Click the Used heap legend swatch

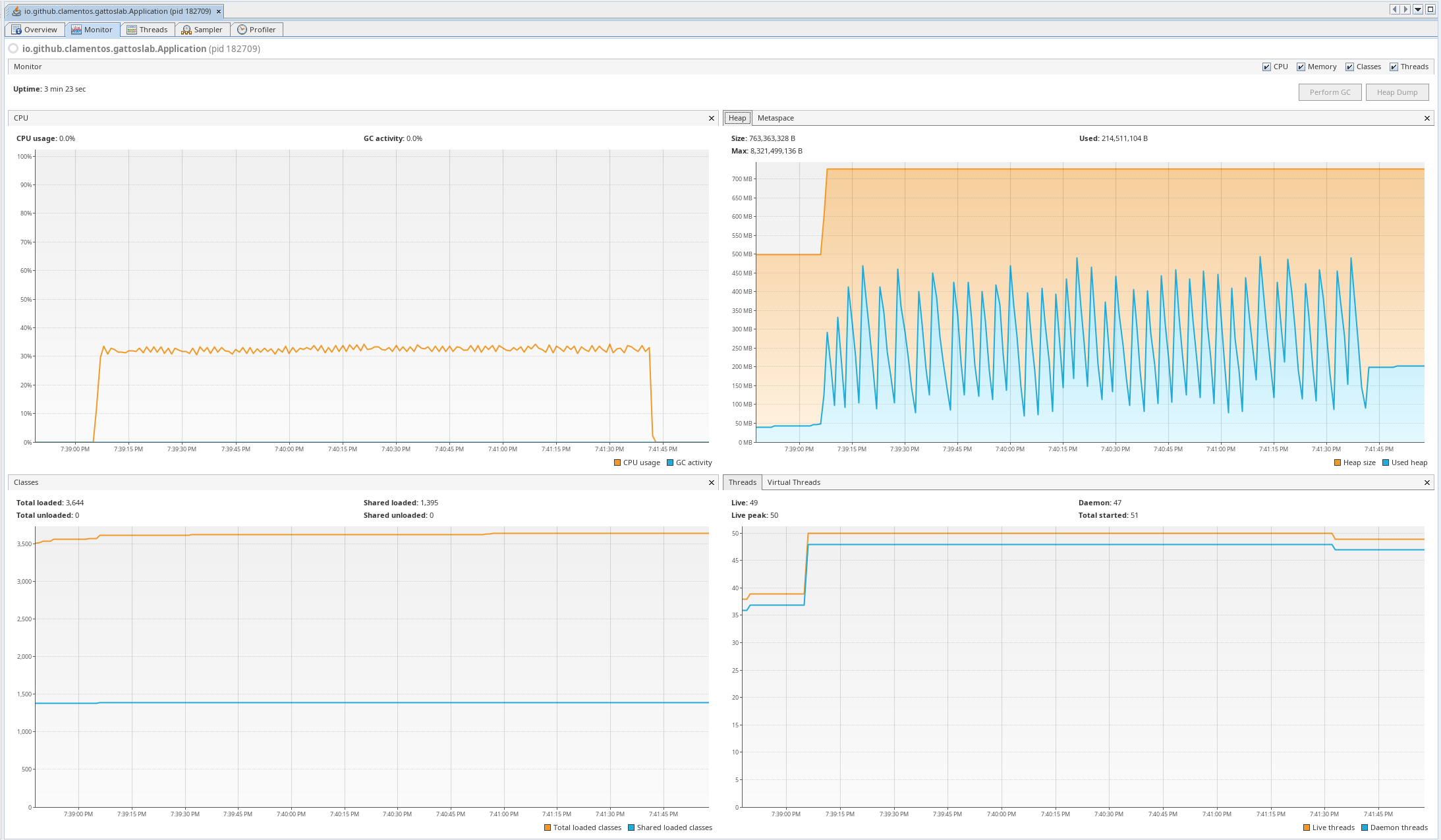[1386, 462]
